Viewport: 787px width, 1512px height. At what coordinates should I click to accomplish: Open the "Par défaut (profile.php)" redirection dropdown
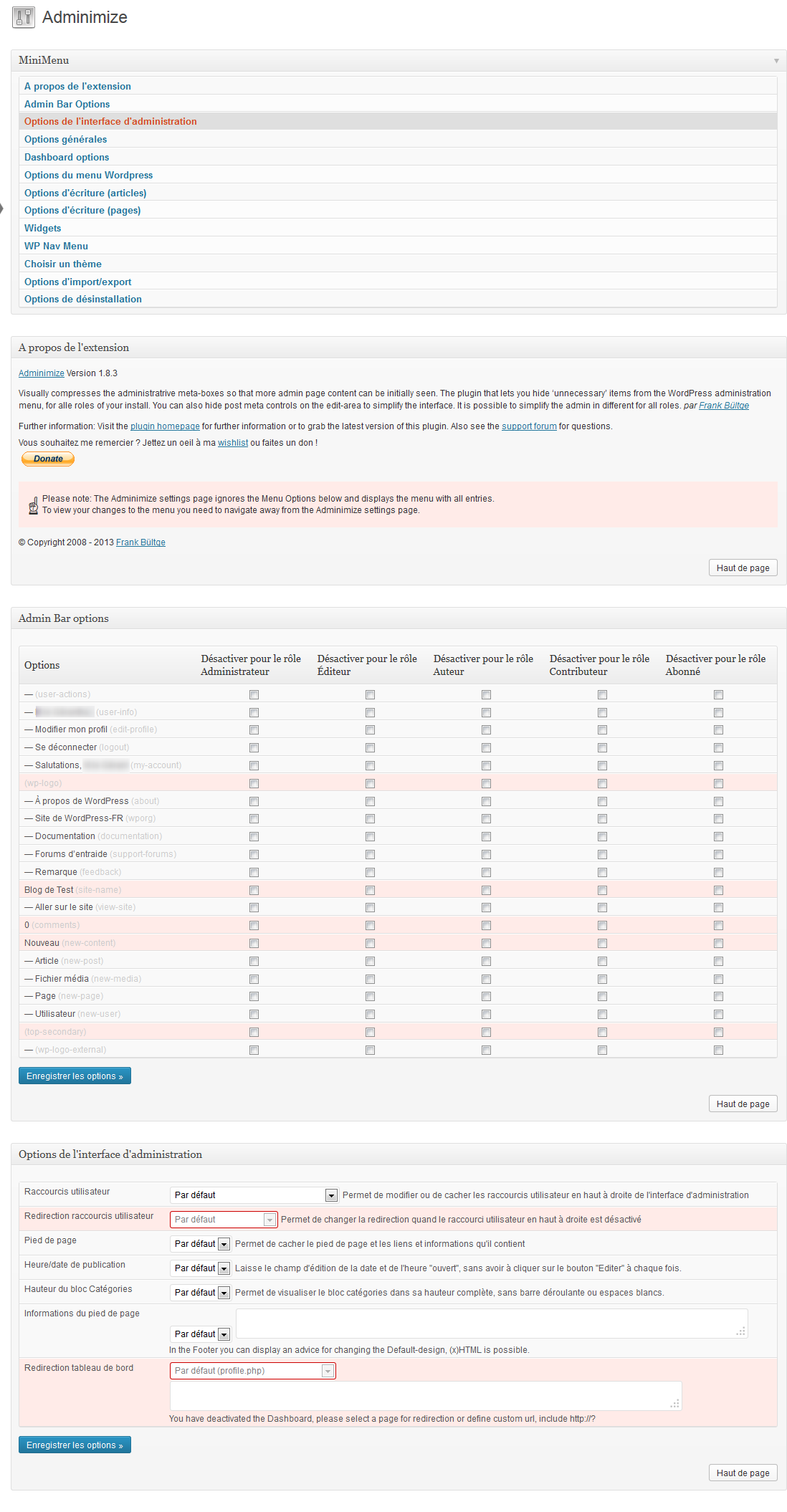click(x=252, y=1370)
